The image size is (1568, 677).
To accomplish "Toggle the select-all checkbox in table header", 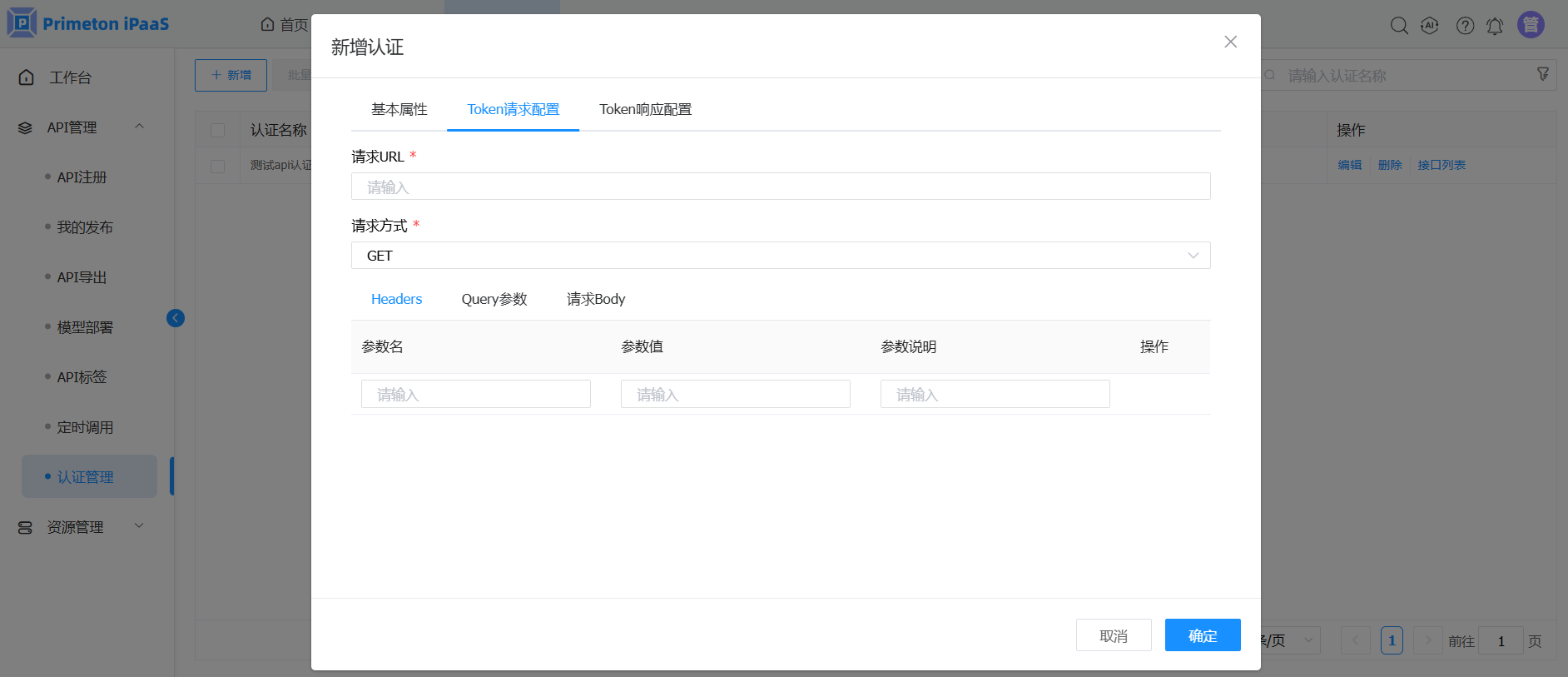I will 218,131.
